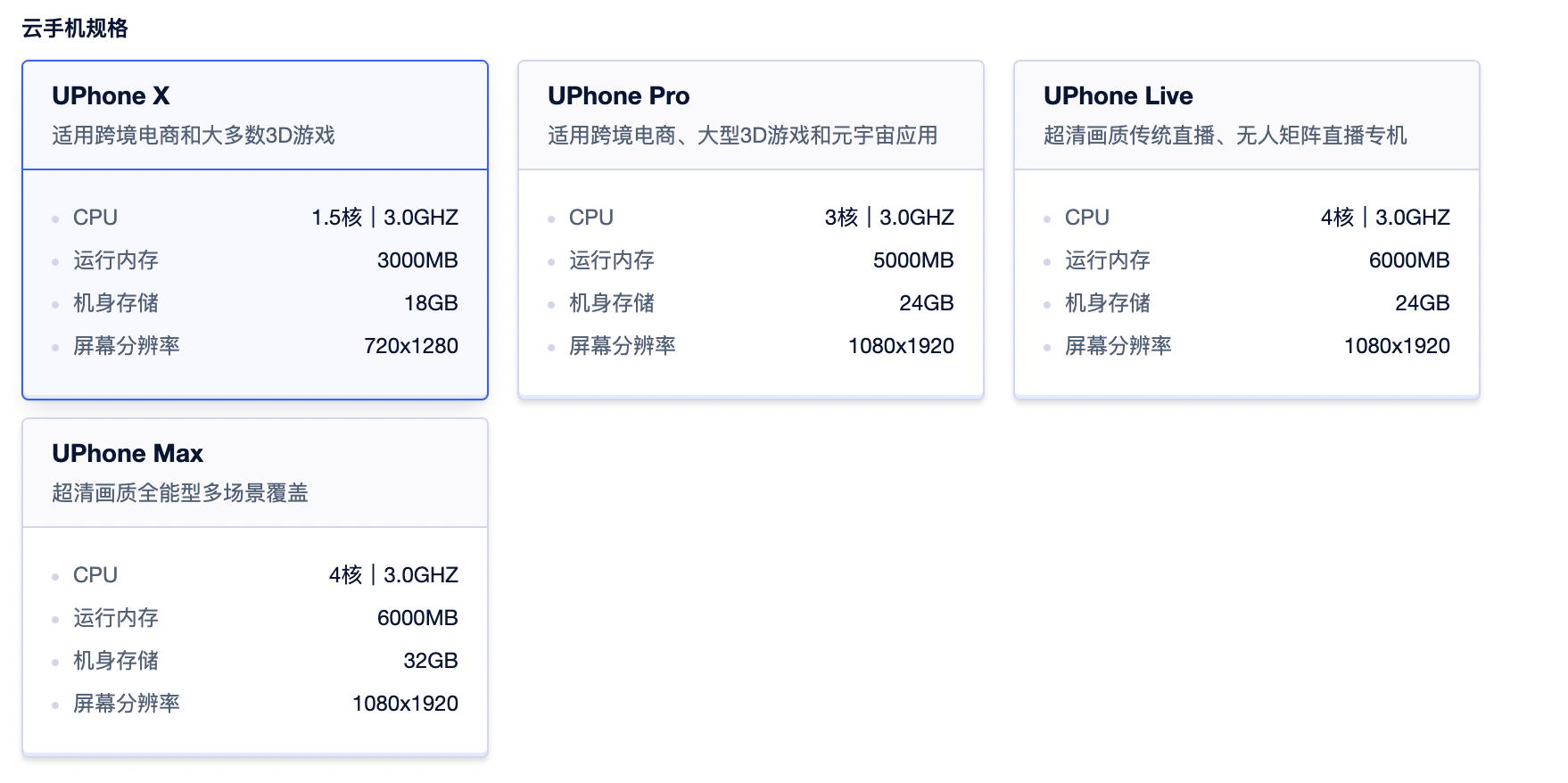Click the UPhone X title
Viewport: 1568px width, 783px height.
111,95
